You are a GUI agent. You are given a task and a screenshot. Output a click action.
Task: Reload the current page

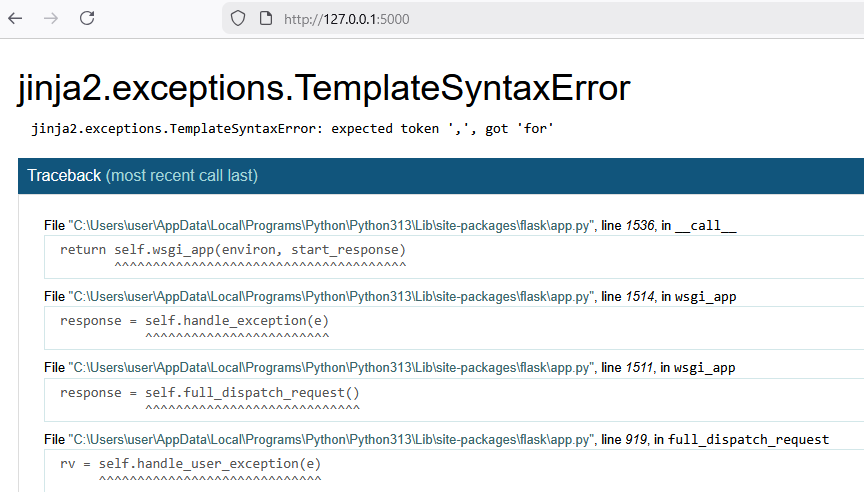click(87, 18)
